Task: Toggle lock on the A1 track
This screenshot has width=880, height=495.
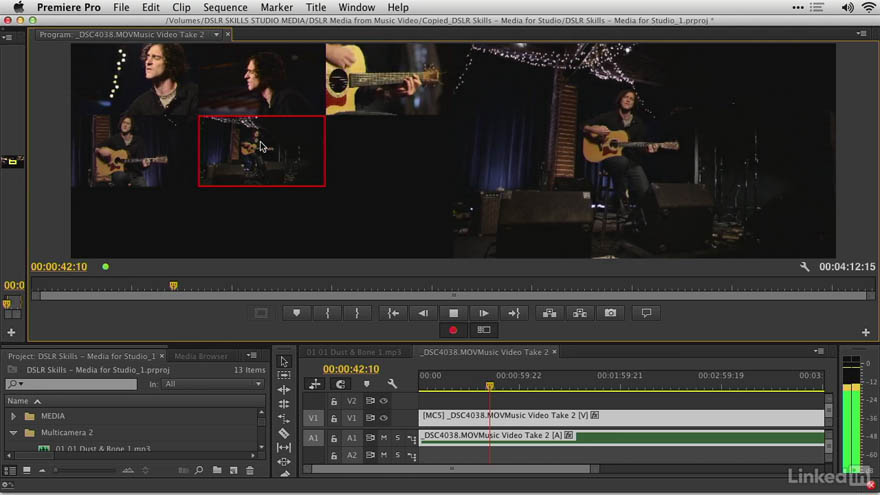Action: point(334,438)
